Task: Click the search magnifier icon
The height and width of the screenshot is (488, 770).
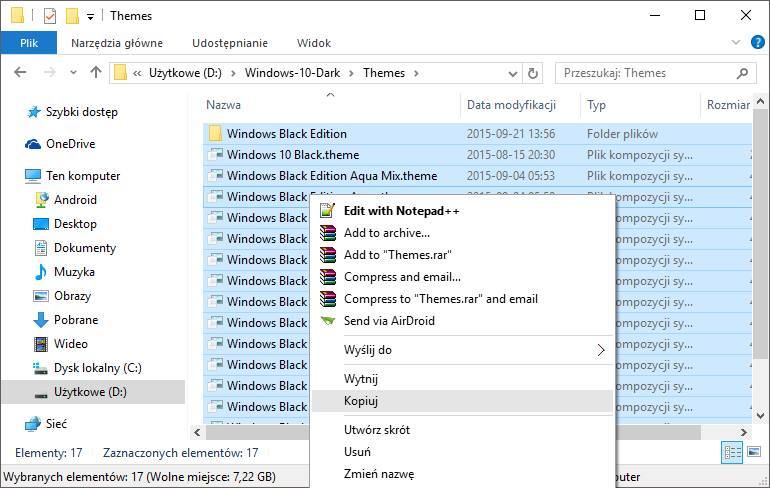Action: pos(742,73)
